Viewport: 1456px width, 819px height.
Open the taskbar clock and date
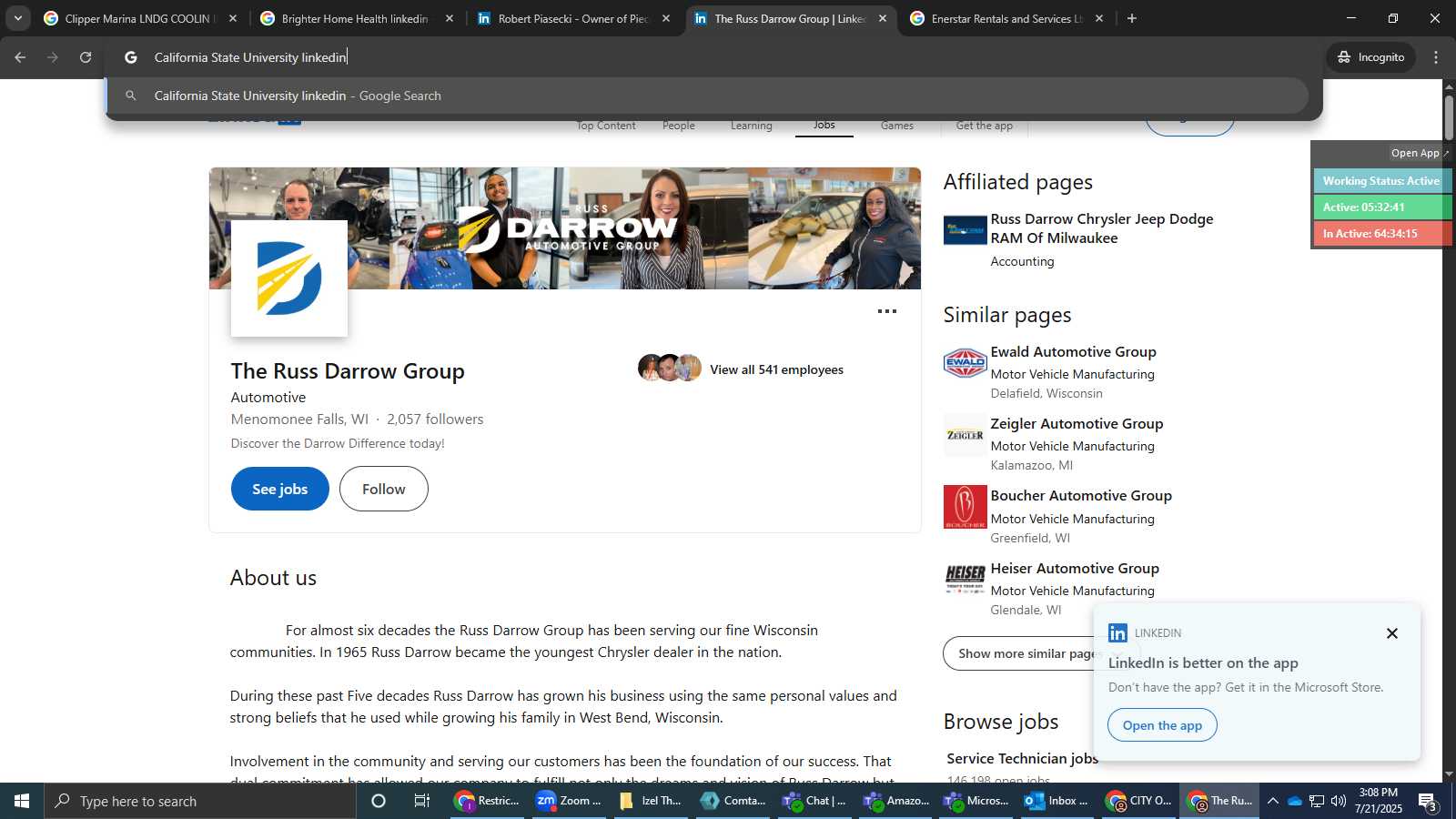pyautogui.click(x=1379, y=801)
